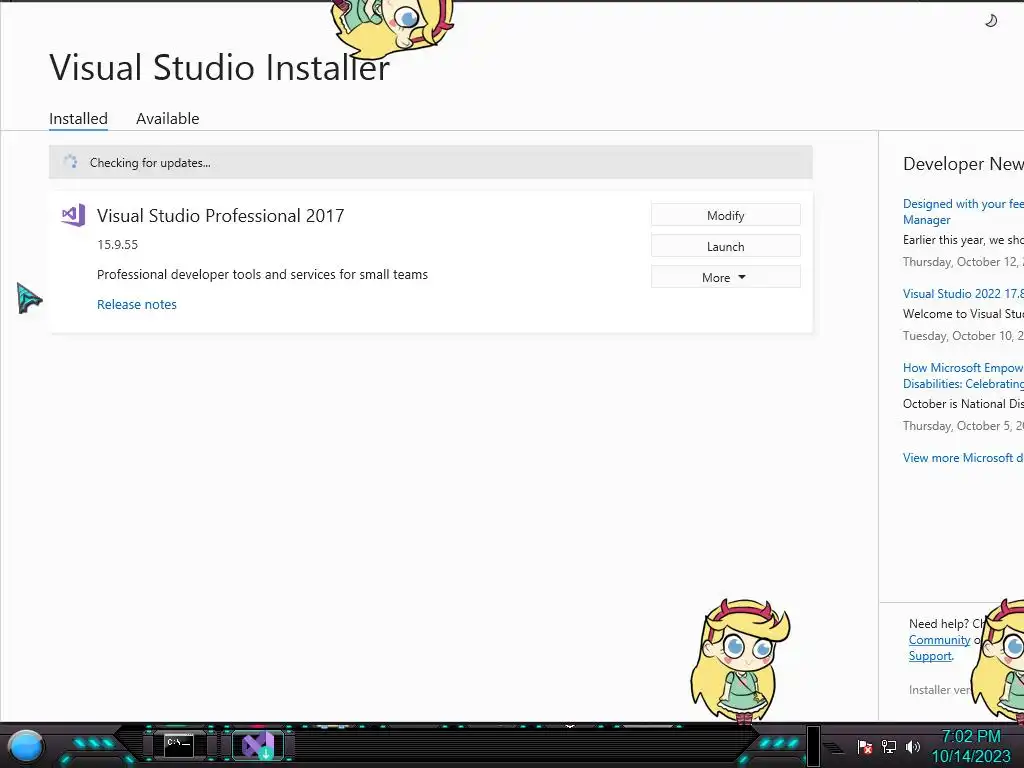
Task: Open Visual Studio 2022 17.8 news link
Action: click(963, 294)
